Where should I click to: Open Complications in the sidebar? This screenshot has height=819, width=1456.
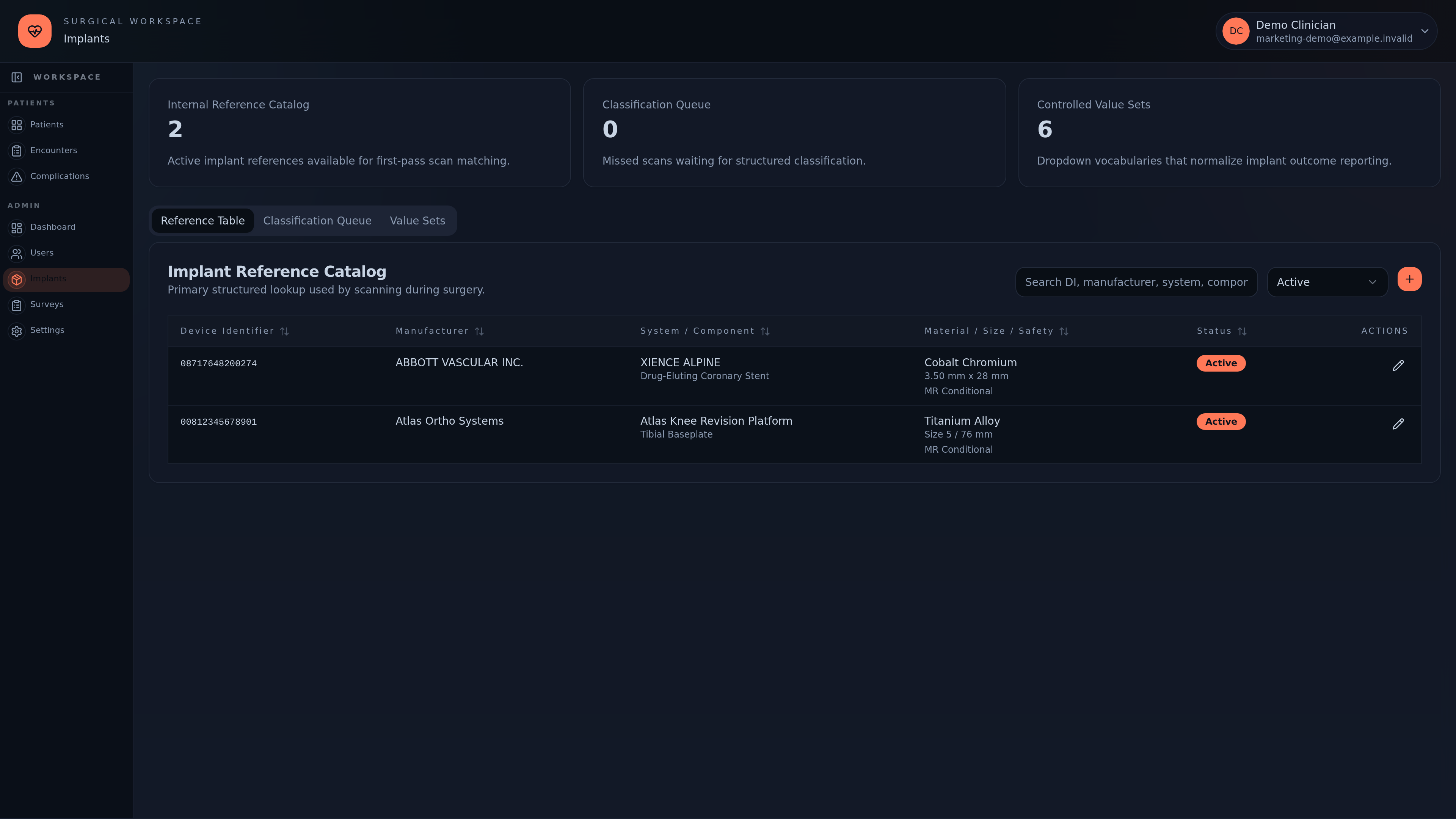tap(67, 176)
